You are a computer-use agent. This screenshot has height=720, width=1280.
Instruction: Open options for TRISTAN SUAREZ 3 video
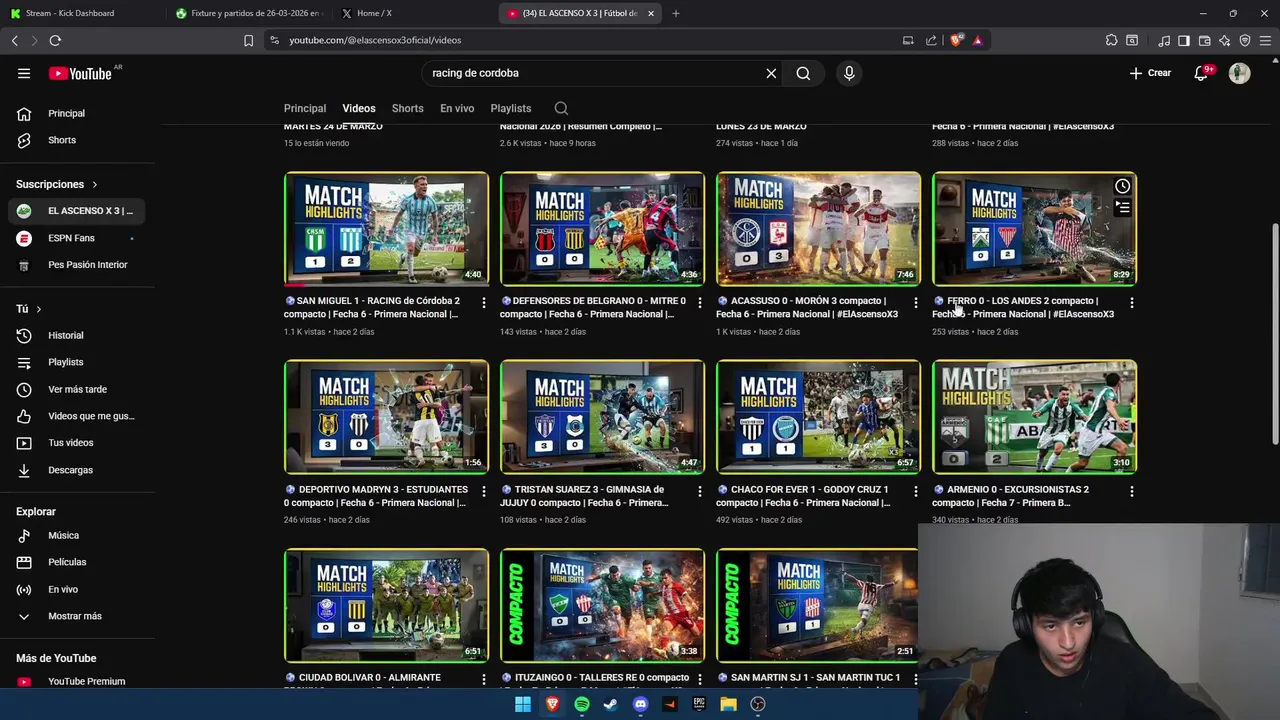(700, 491)
